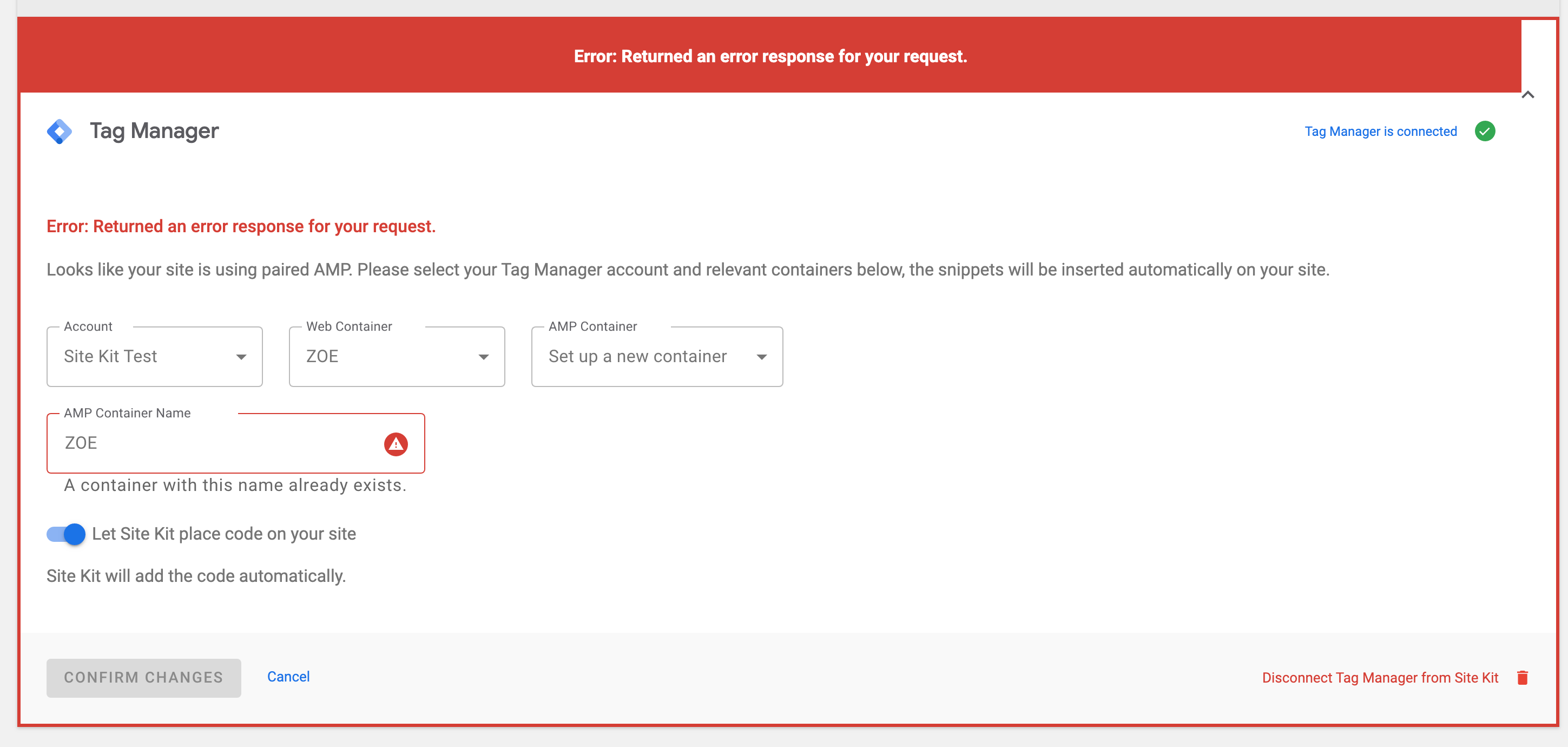Click the dropdown arrow of the Web Container field
This screenshot has height=747, width=1568.
pyautogui.click(x=484, y=357)
